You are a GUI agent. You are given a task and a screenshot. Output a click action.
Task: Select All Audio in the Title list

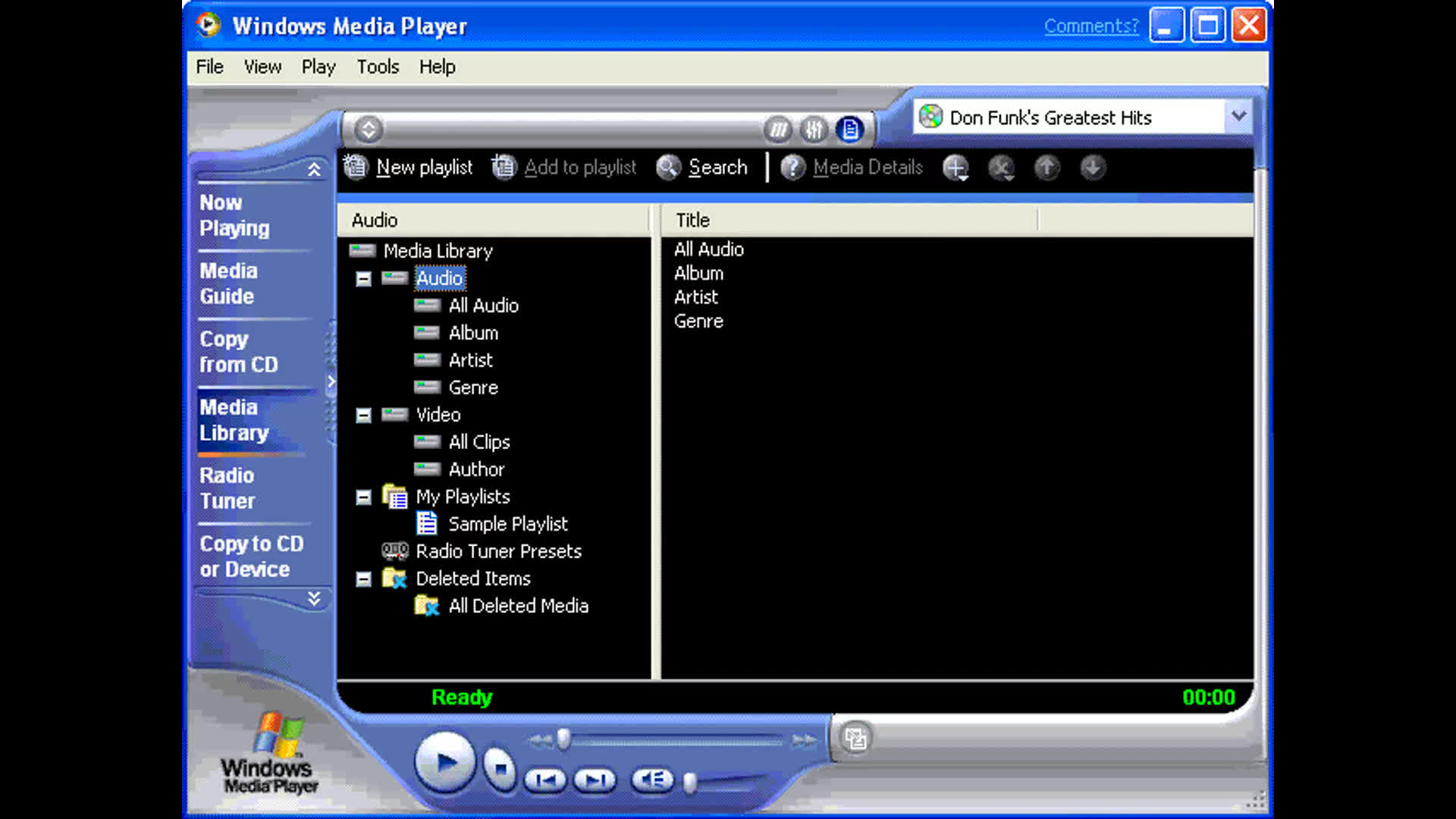click(x=709, y=249)
